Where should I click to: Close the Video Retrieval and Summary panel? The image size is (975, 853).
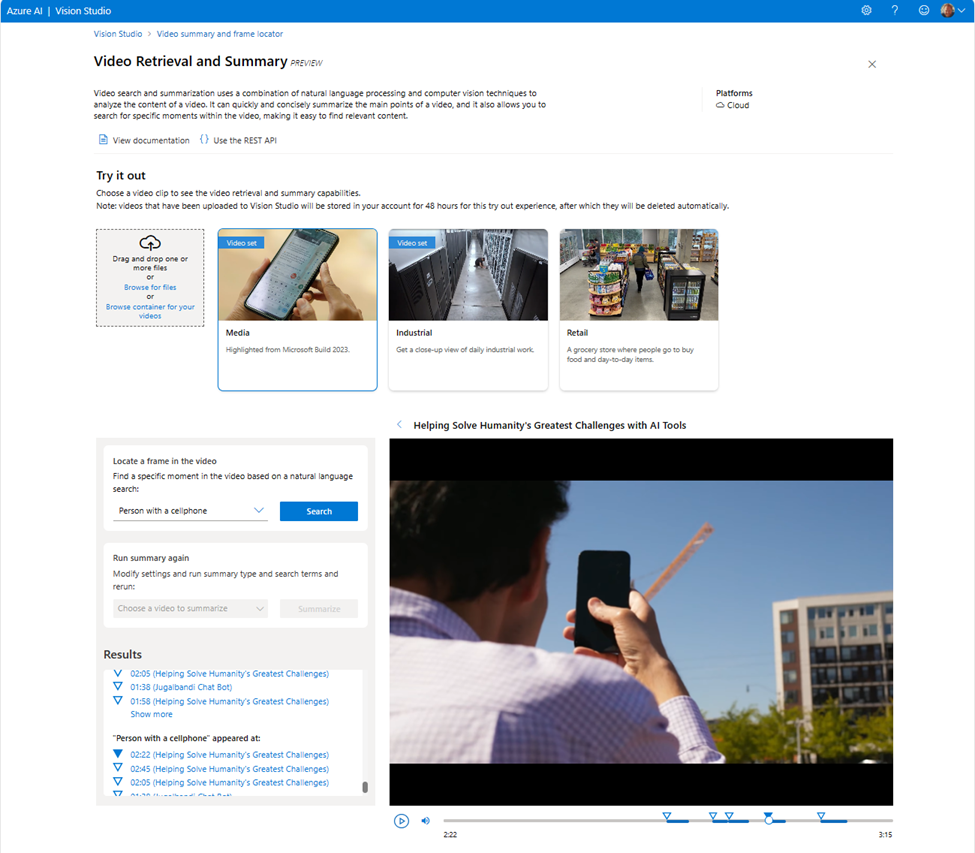coord(872,64)
